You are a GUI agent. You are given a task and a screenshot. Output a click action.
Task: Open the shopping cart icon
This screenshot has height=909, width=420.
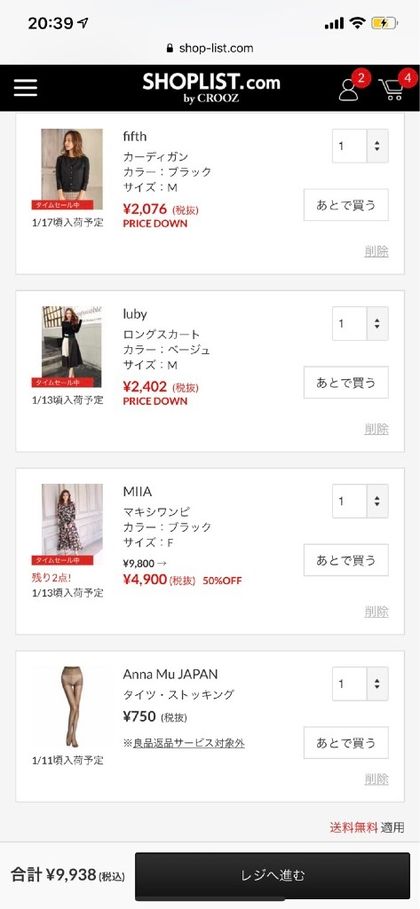[392, 90]
